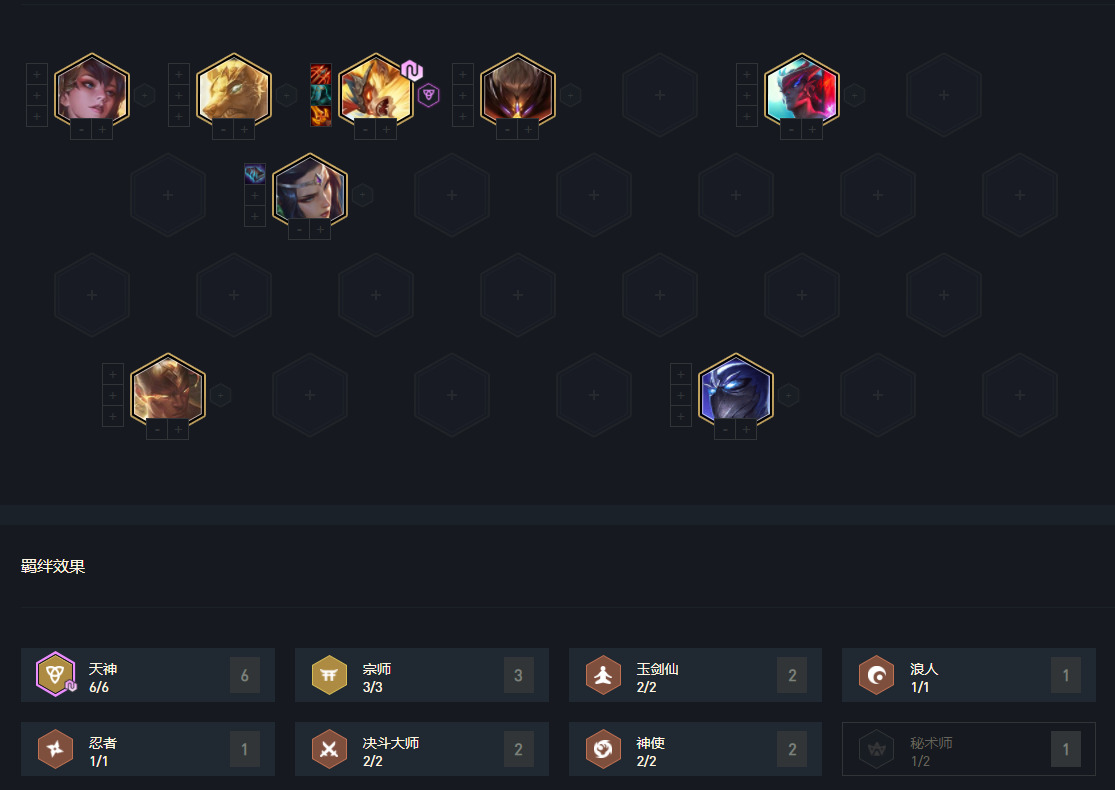Toggle the purple trait hexagon beside Wukong

(x=428, y=95)
